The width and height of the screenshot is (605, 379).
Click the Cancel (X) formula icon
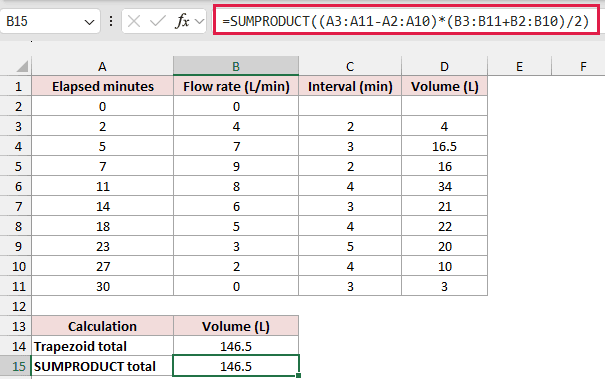[134, 21]
